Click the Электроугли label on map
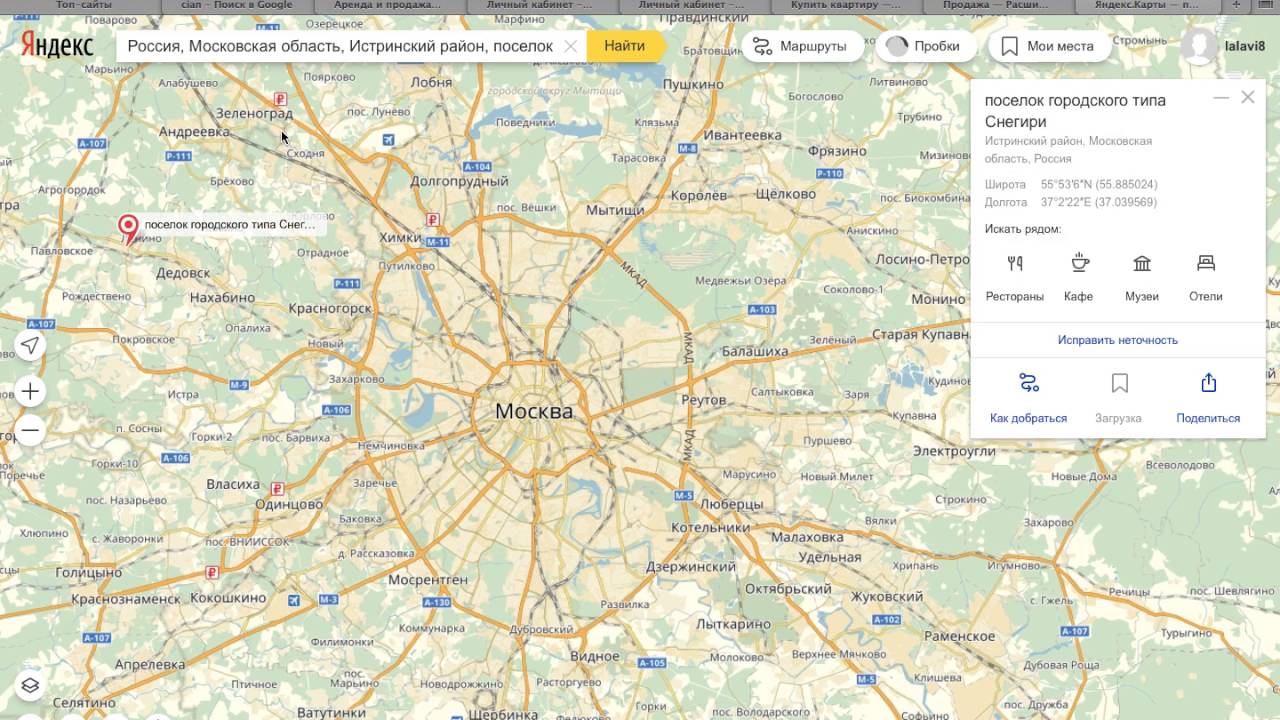1280x720 pixels. pos(954,451)
